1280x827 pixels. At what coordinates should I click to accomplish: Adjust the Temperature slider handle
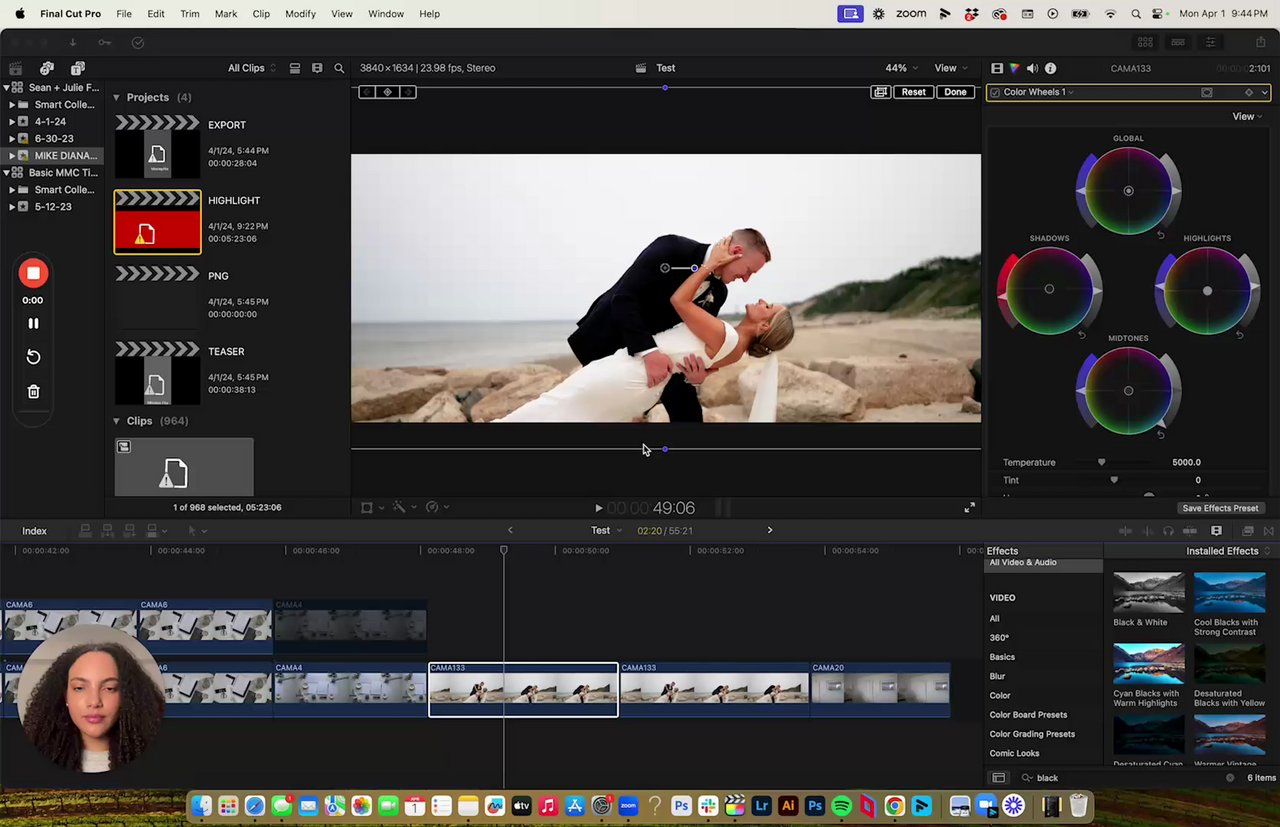click(1102, 462)
